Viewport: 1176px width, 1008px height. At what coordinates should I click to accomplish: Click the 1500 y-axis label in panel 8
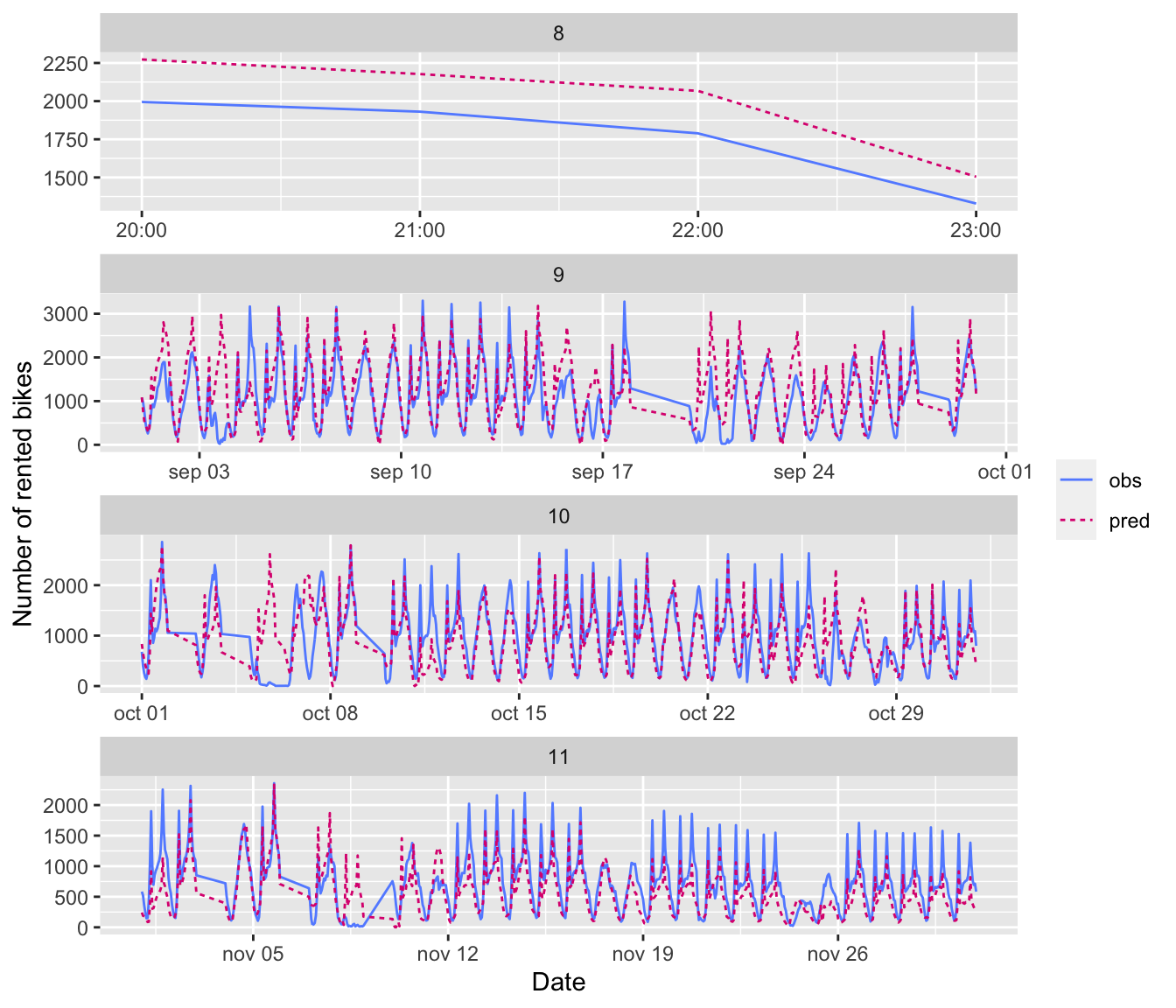coord(65,178)
